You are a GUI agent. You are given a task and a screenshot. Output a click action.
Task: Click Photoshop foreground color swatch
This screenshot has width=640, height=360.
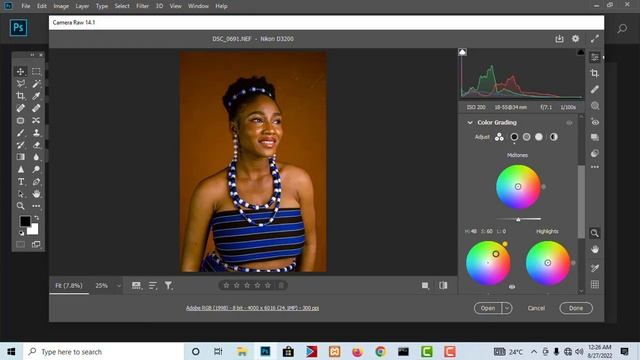[25, 221]
